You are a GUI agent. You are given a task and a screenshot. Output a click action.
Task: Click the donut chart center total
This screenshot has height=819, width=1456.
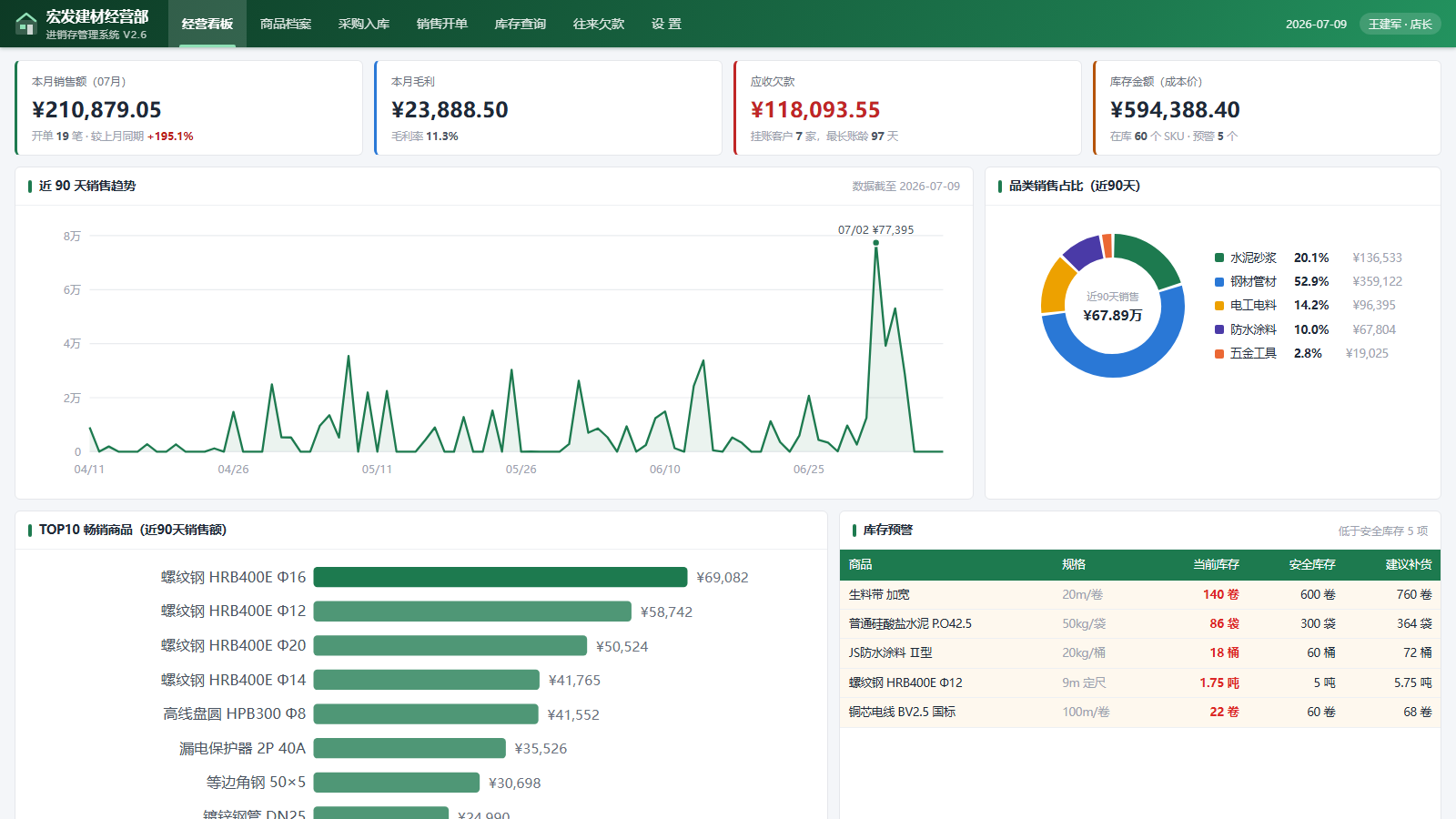(x=1112, y=308)
